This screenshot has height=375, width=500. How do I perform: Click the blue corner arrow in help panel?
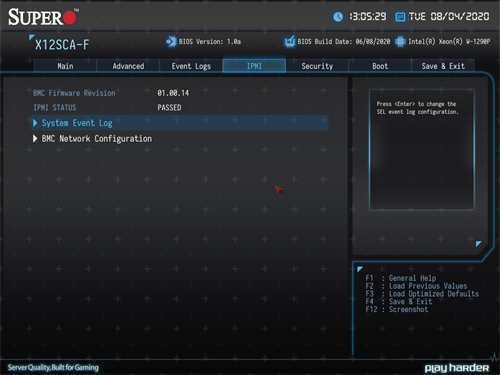point(479,244)
